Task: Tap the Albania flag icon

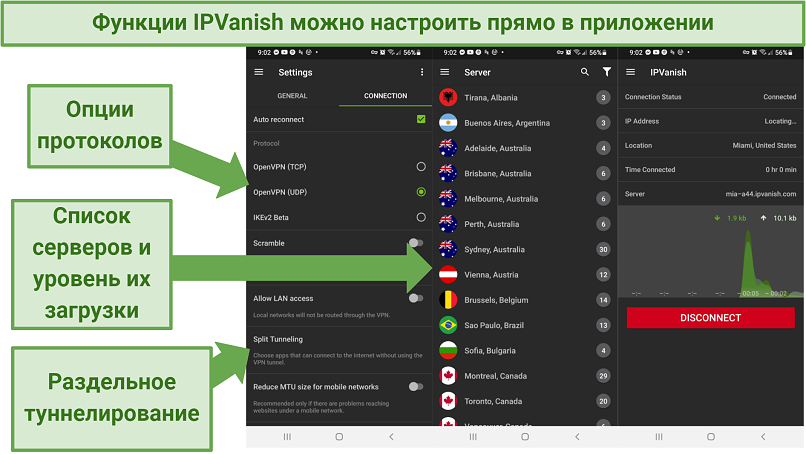Action: 448,97
